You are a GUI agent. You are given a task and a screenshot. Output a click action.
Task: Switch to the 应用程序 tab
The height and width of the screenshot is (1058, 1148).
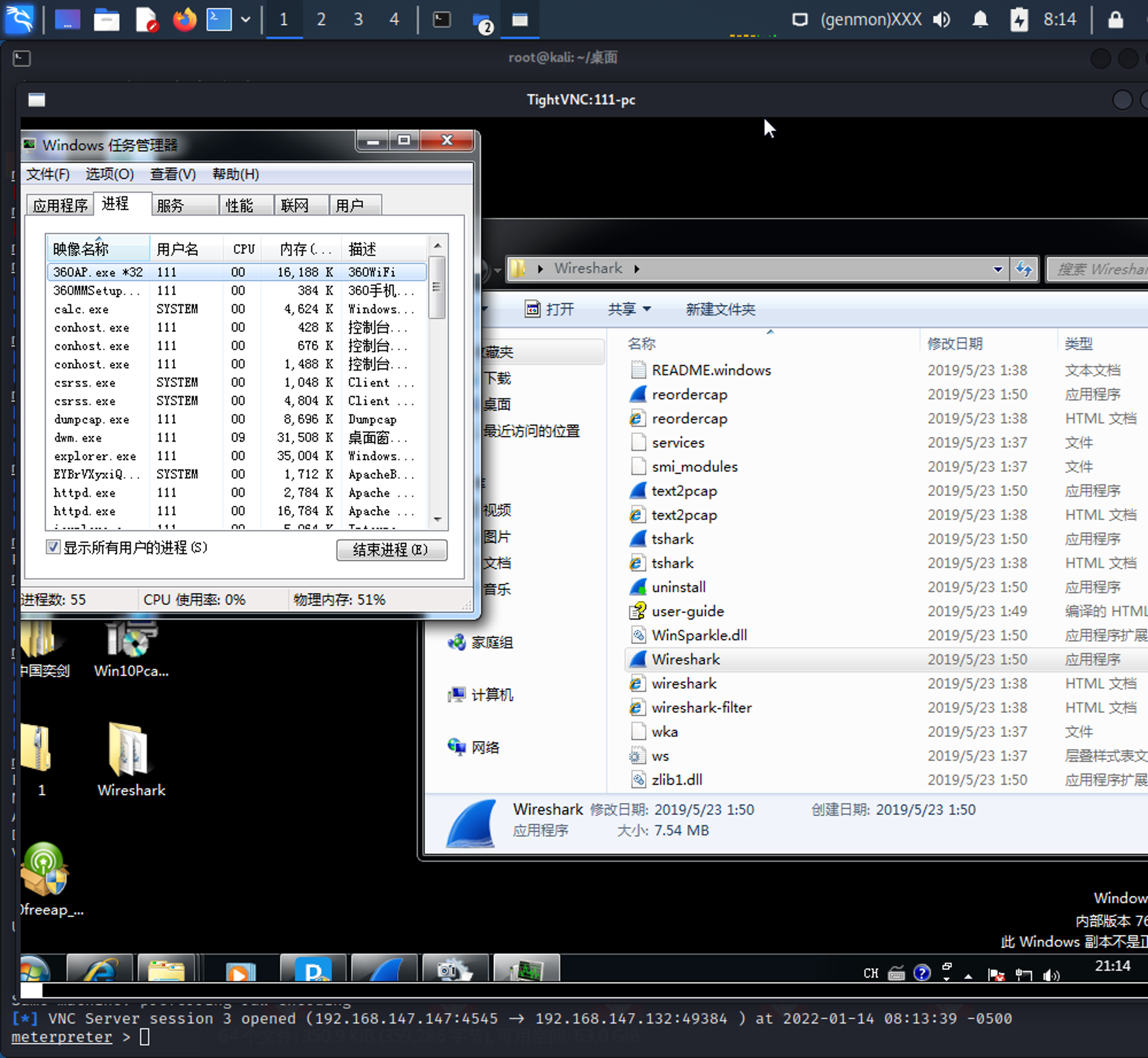pyautogui.click(x=60, y=205)
